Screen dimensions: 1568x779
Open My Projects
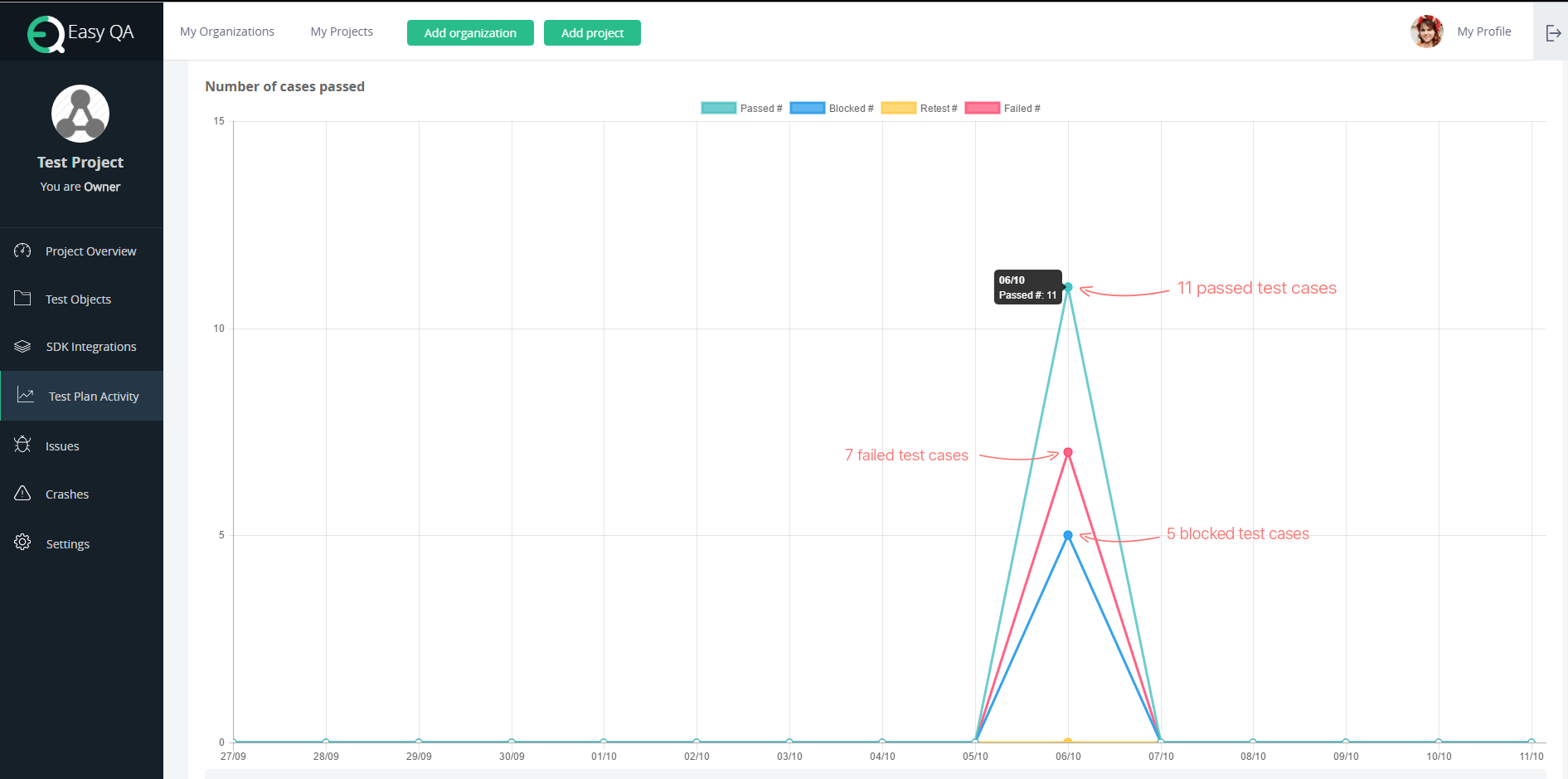coord(342,32)
